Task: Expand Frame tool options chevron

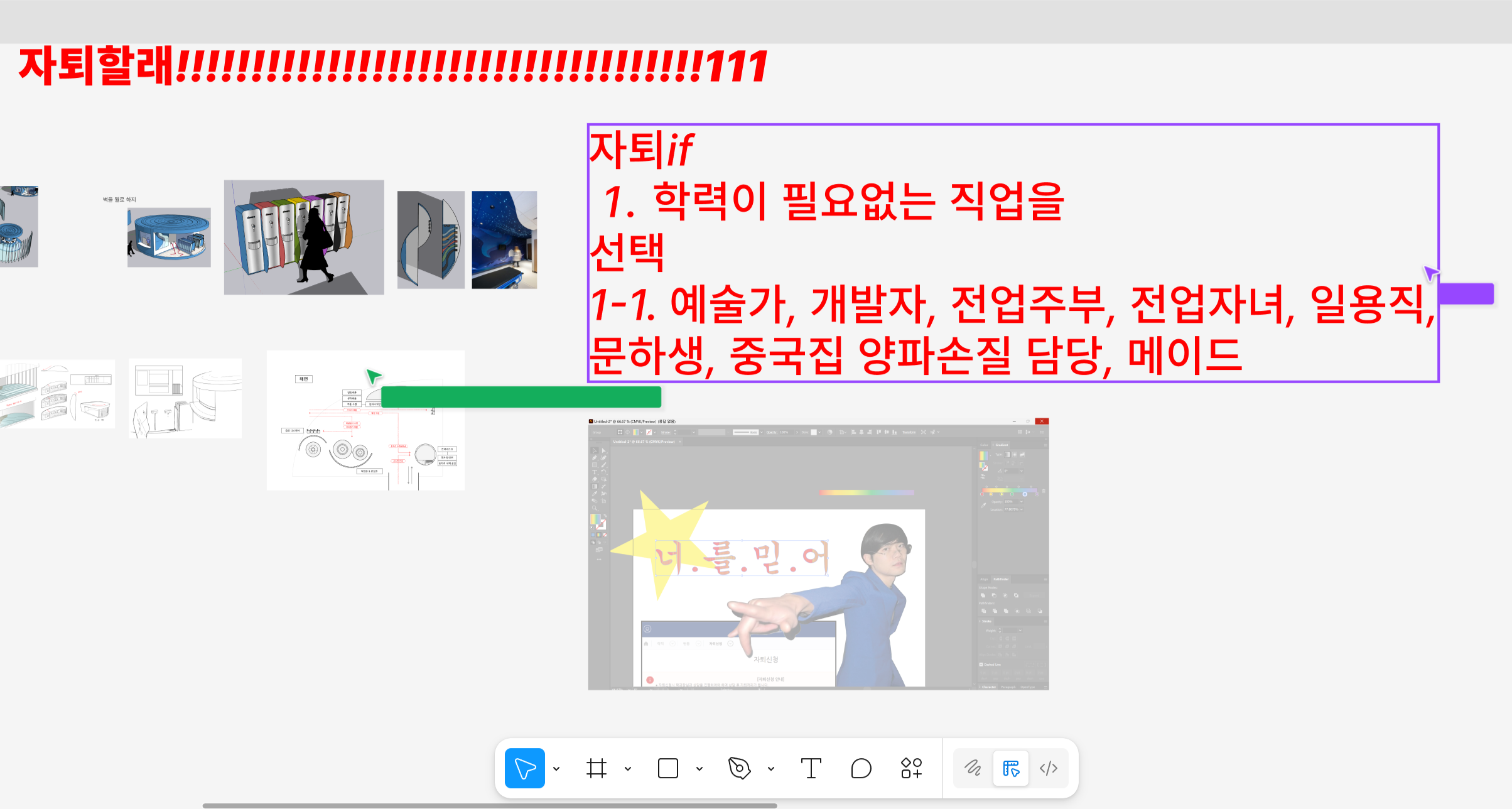Action: coord(628,768)
